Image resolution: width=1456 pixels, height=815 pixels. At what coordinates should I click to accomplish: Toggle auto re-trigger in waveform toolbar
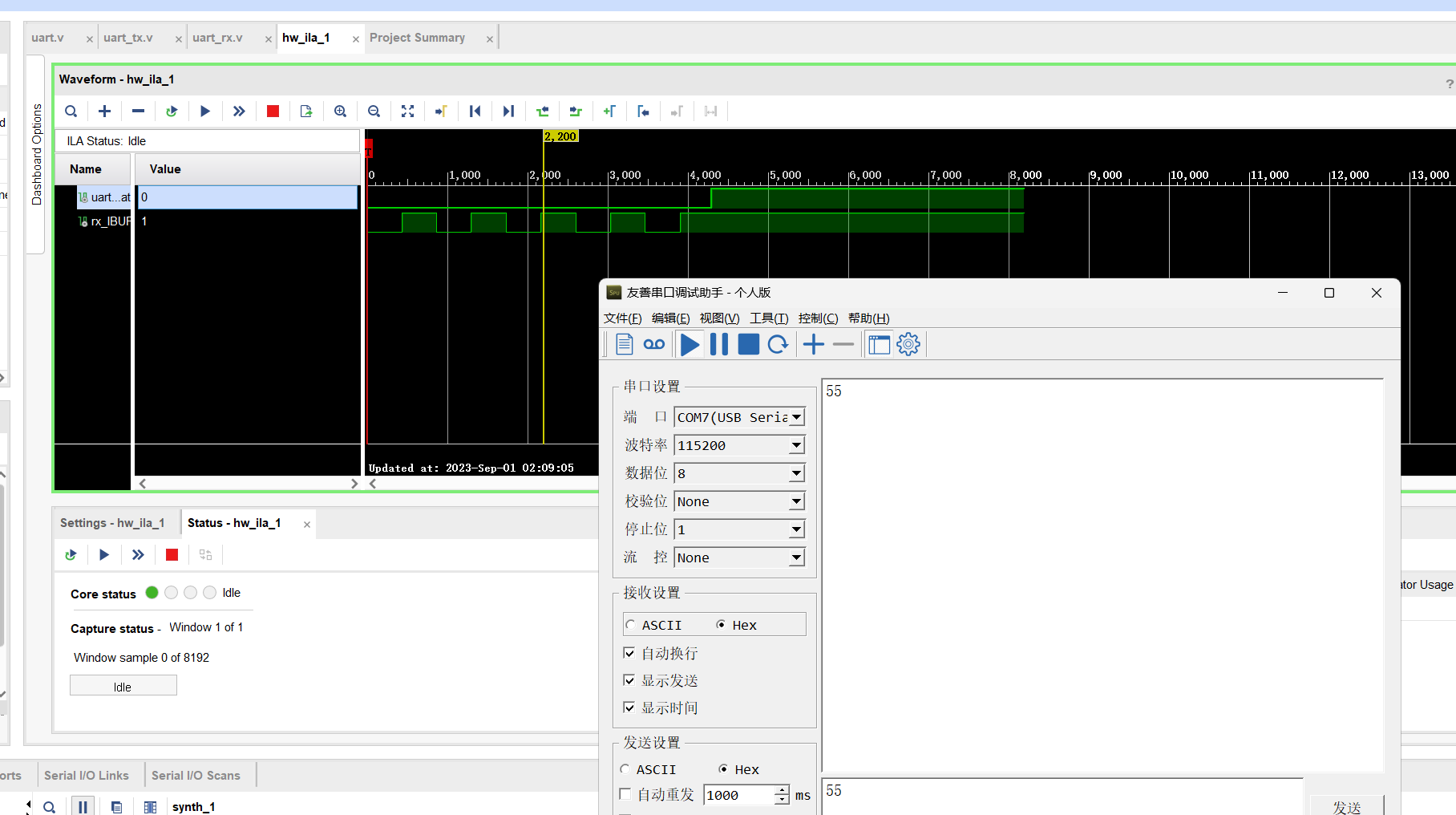[x=172, y=112]
